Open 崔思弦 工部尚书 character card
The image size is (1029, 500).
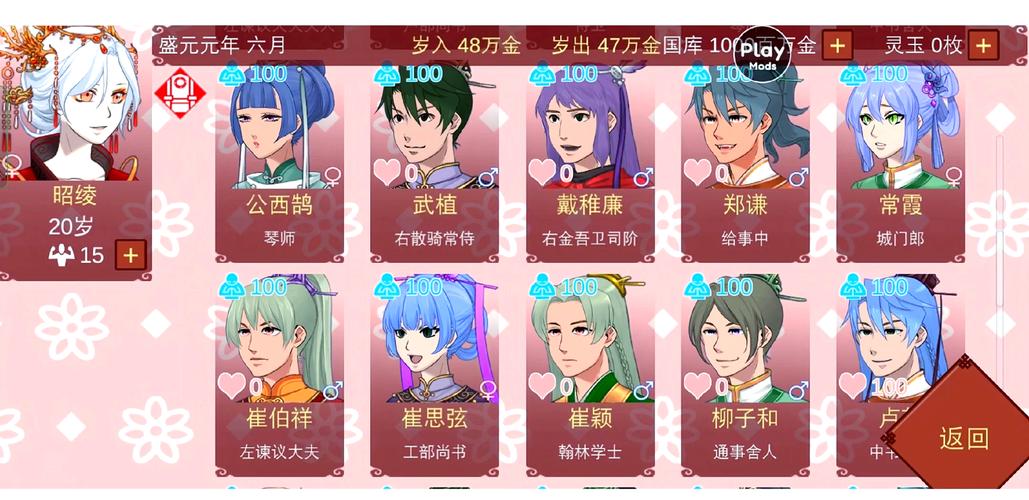point(434,375)
